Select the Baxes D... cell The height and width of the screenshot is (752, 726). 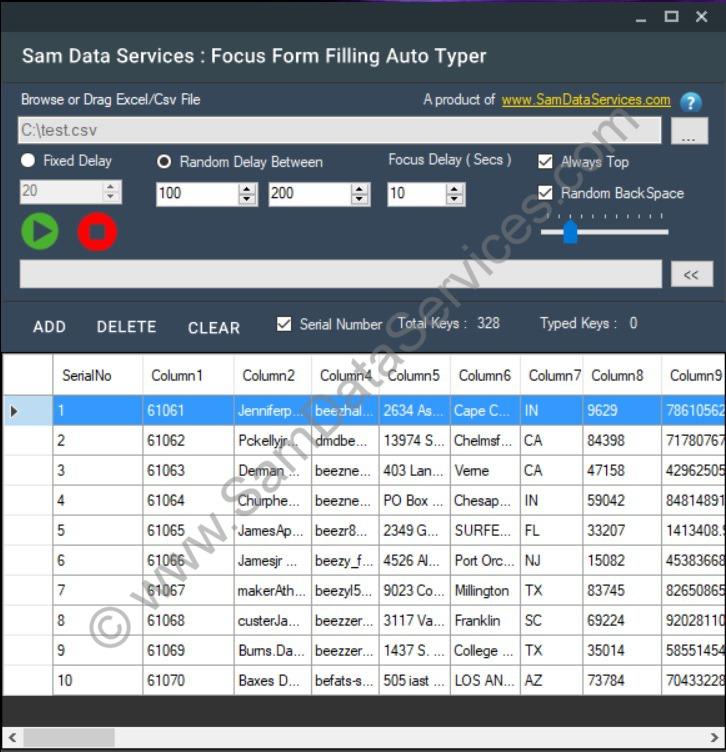(273, 680)
